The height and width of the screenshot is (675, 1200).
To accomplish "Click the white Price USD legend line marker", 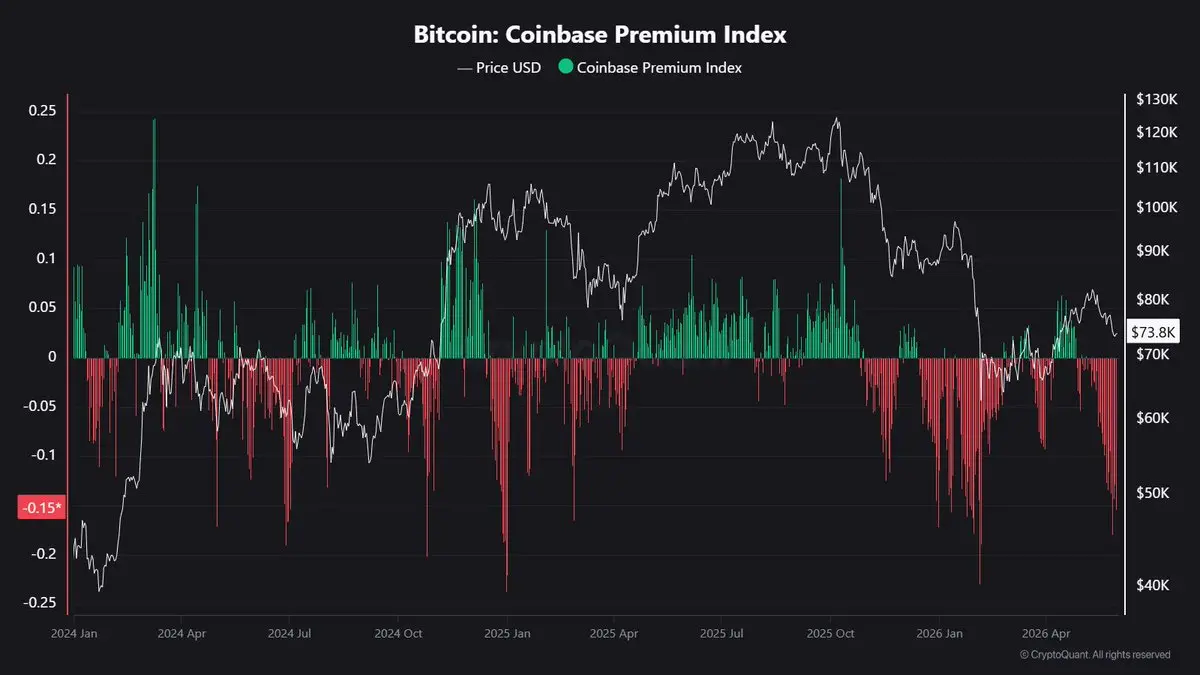I will click(x=465, y=68).
